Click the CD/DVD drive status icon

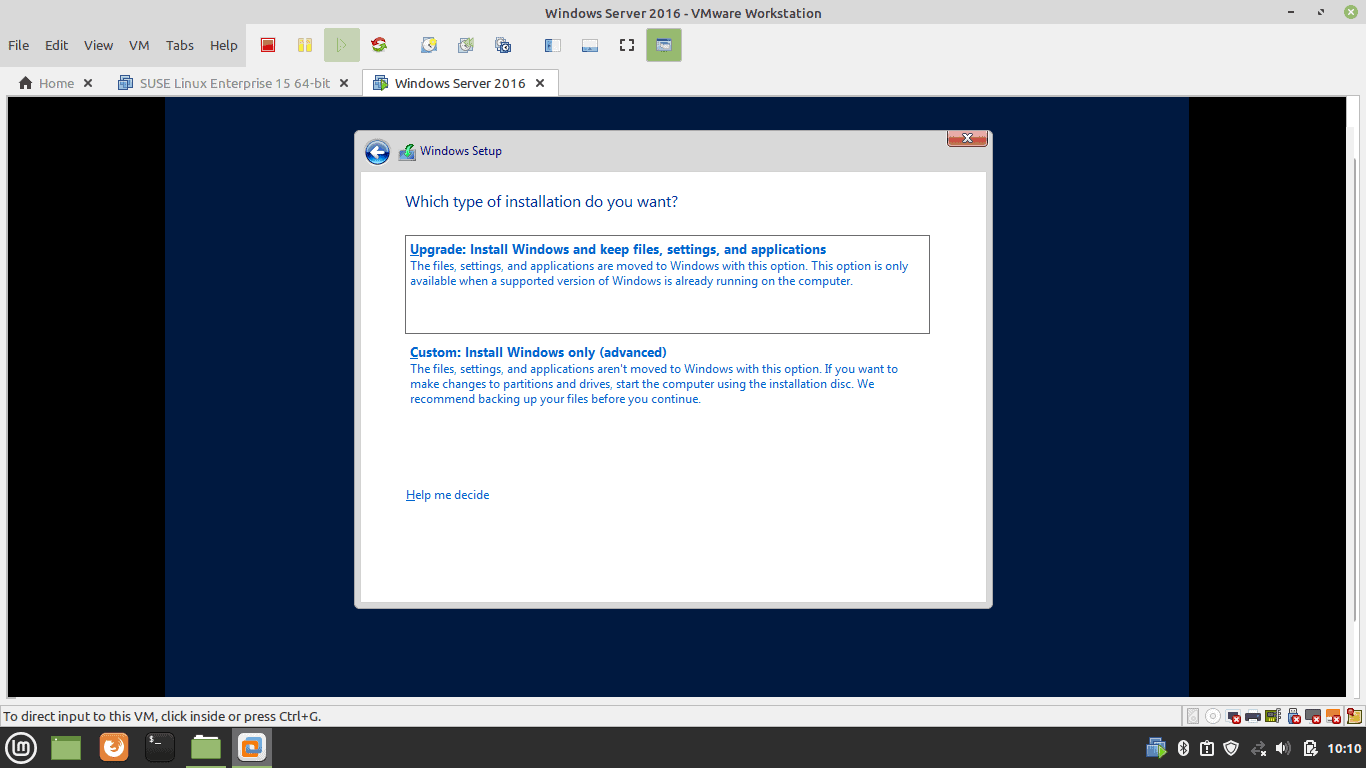tap(1213, 716)
